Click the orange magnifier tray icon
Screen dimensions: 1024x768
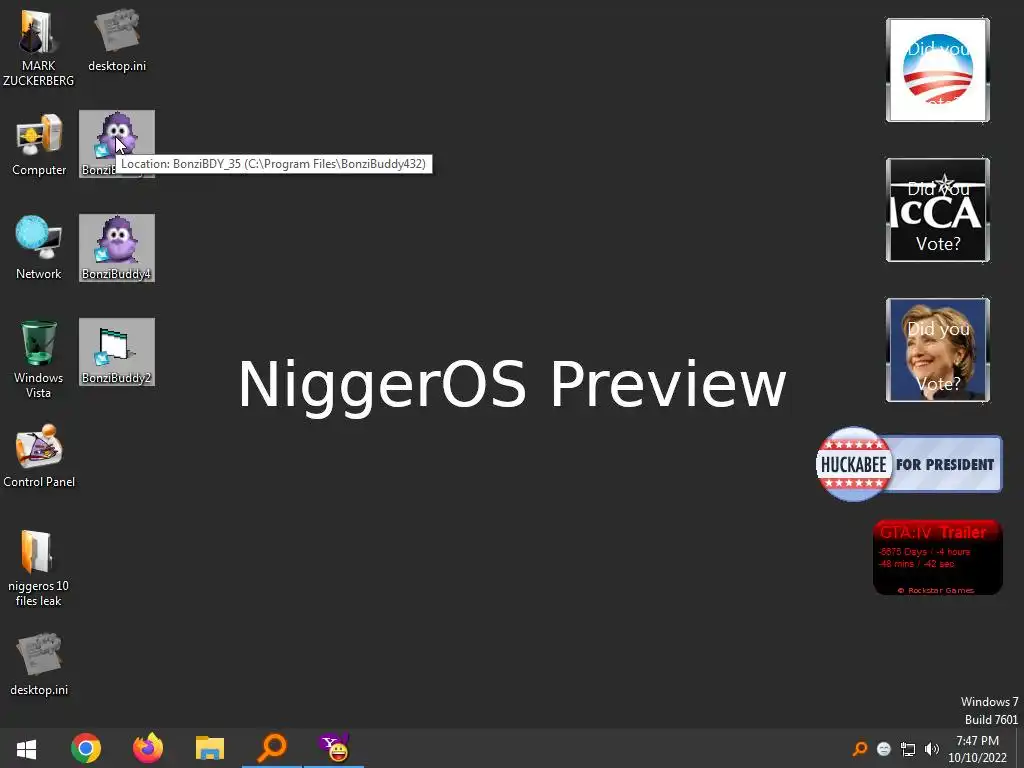click(860, 748)
